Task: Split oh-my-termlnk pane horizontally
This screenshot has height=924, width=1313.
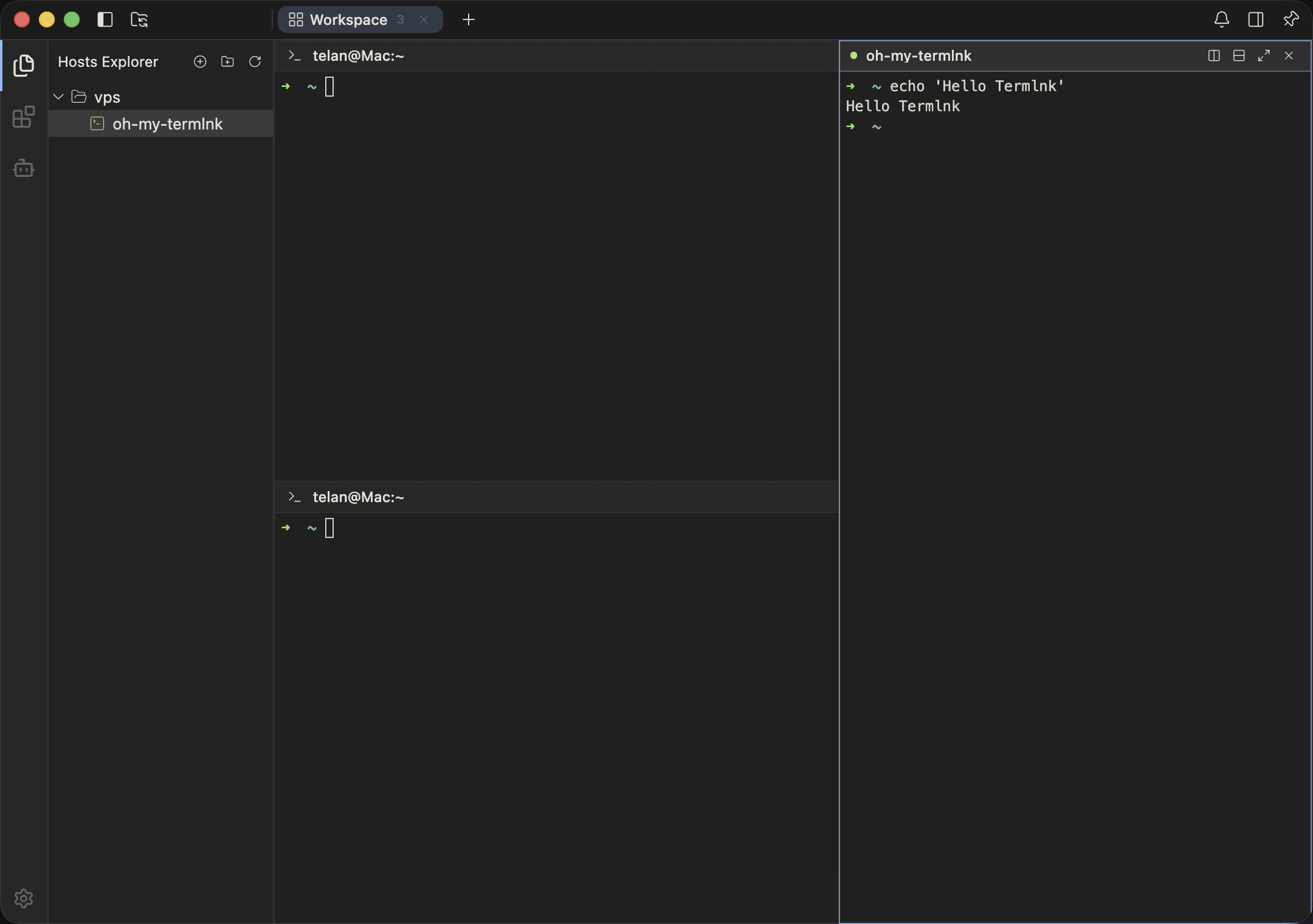Action: pyautogui.click(x=1239, y=55)
